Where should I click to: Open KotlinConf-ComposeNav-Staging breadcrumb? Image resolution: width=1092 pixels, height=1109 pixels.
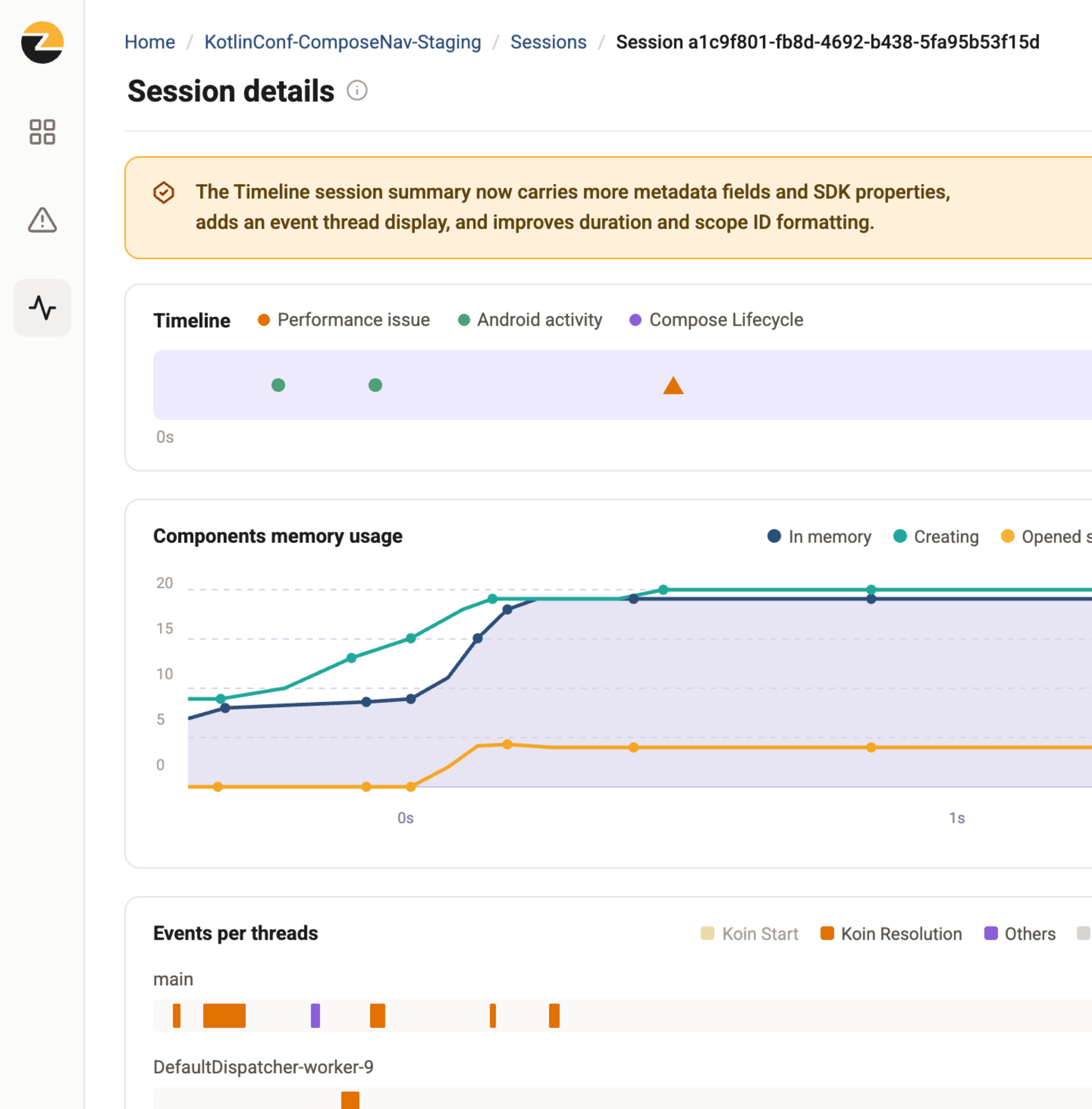pyautogui.click(x=342, y=42)
